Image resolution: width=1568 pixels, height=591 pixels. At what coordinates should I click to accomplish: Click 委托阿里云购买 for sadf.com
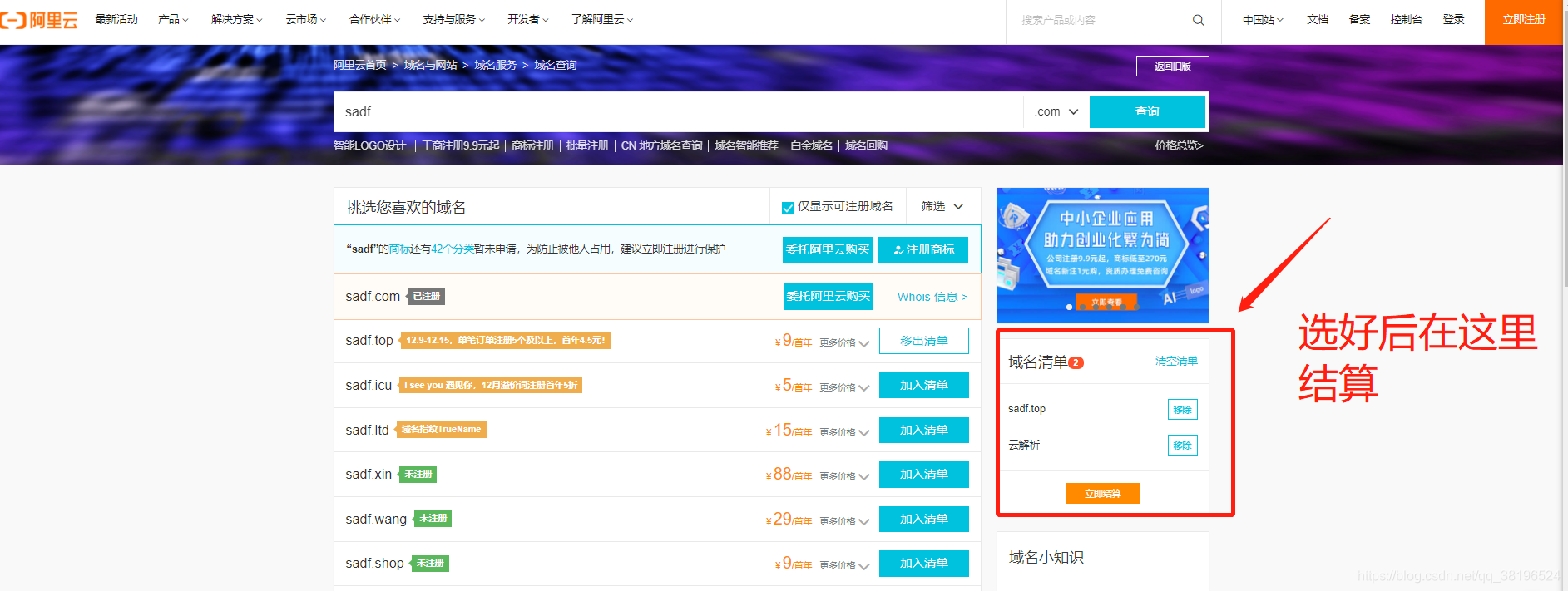coord(829,296)
